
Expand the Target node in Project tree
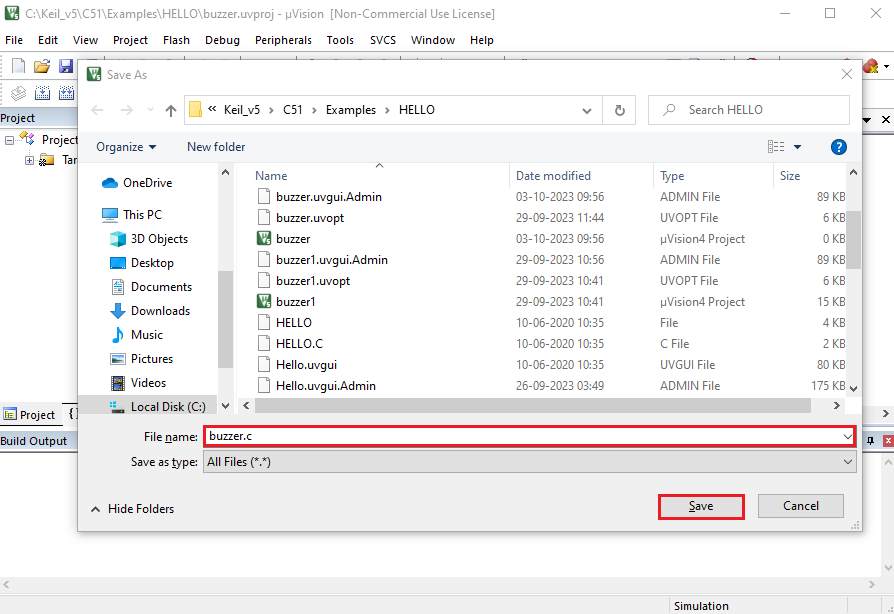pos(29,161)
